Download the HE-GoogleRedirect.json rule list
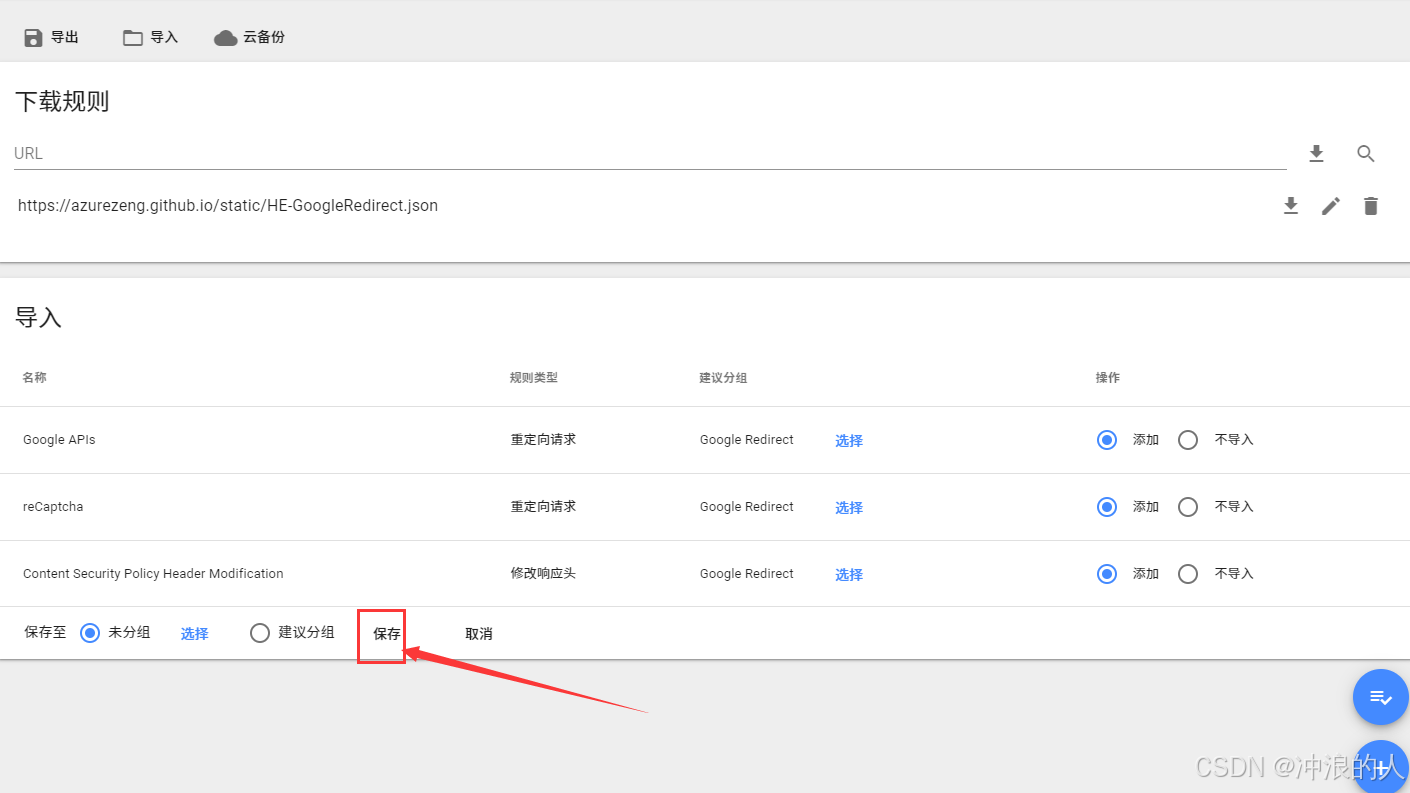Viewport: 1410px width, 793px height. 1291,206
